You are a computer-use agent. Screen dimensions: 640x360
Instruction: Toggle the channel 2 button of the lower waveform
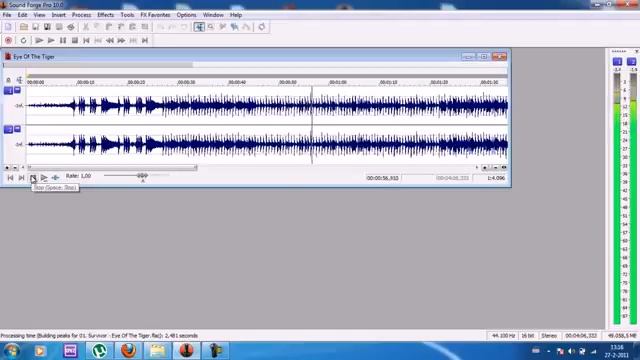pyautogui.click(x=8, y=129)
